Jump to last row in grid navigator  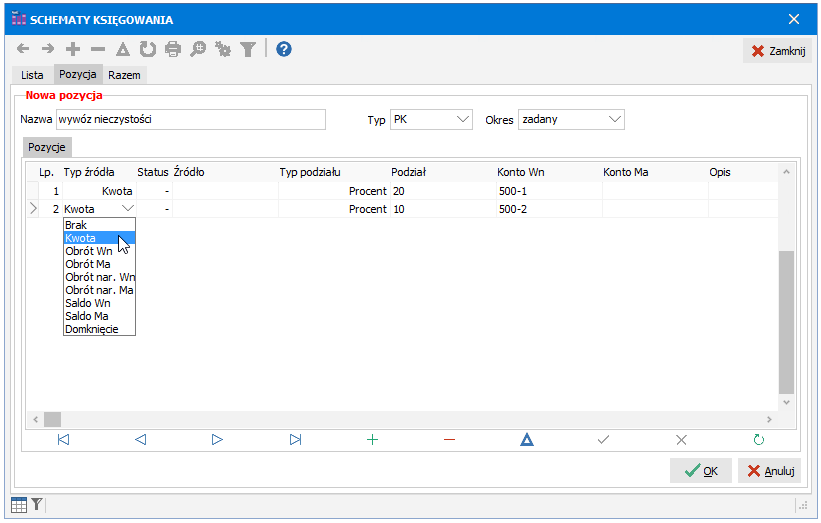click(x=295, y=440)
